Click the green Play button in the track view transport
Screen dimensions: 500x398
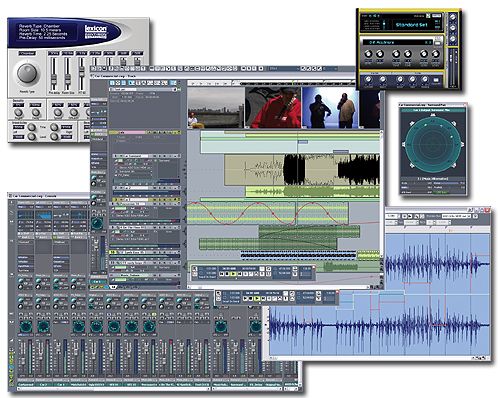tap(233, 274)
